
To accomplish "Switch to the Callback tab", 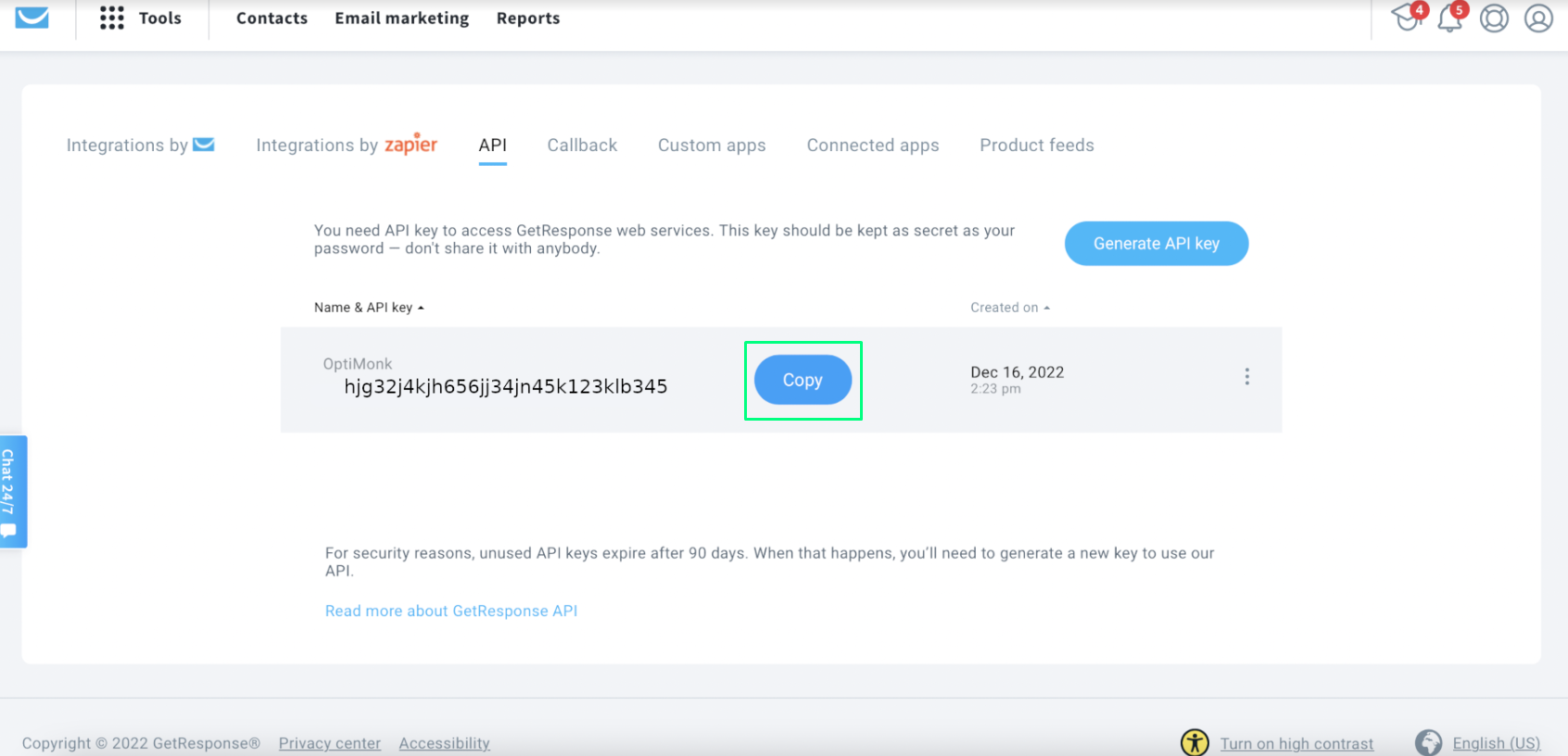I will click(x=582, y=145).
